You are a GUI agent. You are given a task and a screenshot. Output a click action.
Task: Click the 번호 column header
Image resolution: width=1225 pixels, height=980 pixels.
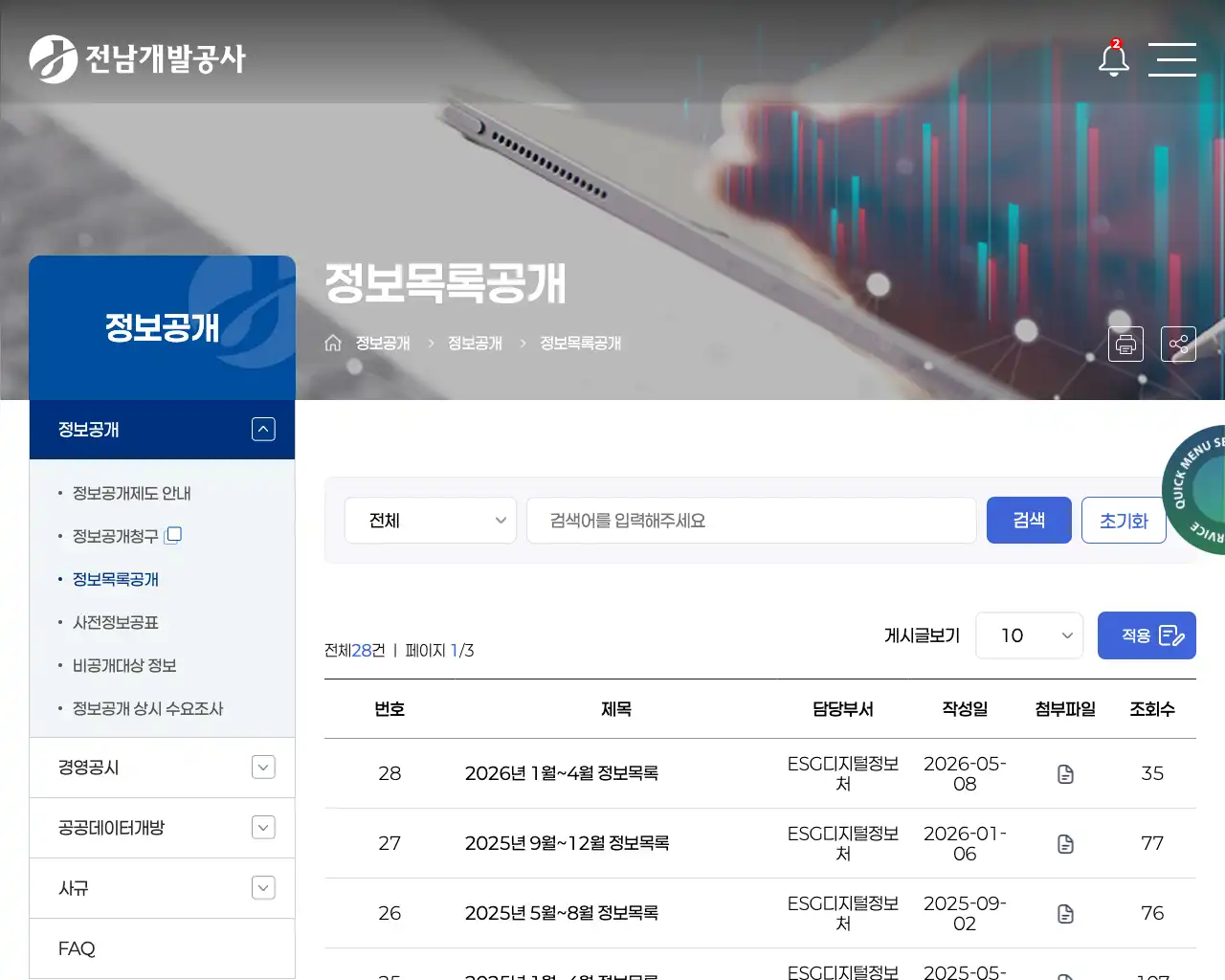[x=390, y=709]
